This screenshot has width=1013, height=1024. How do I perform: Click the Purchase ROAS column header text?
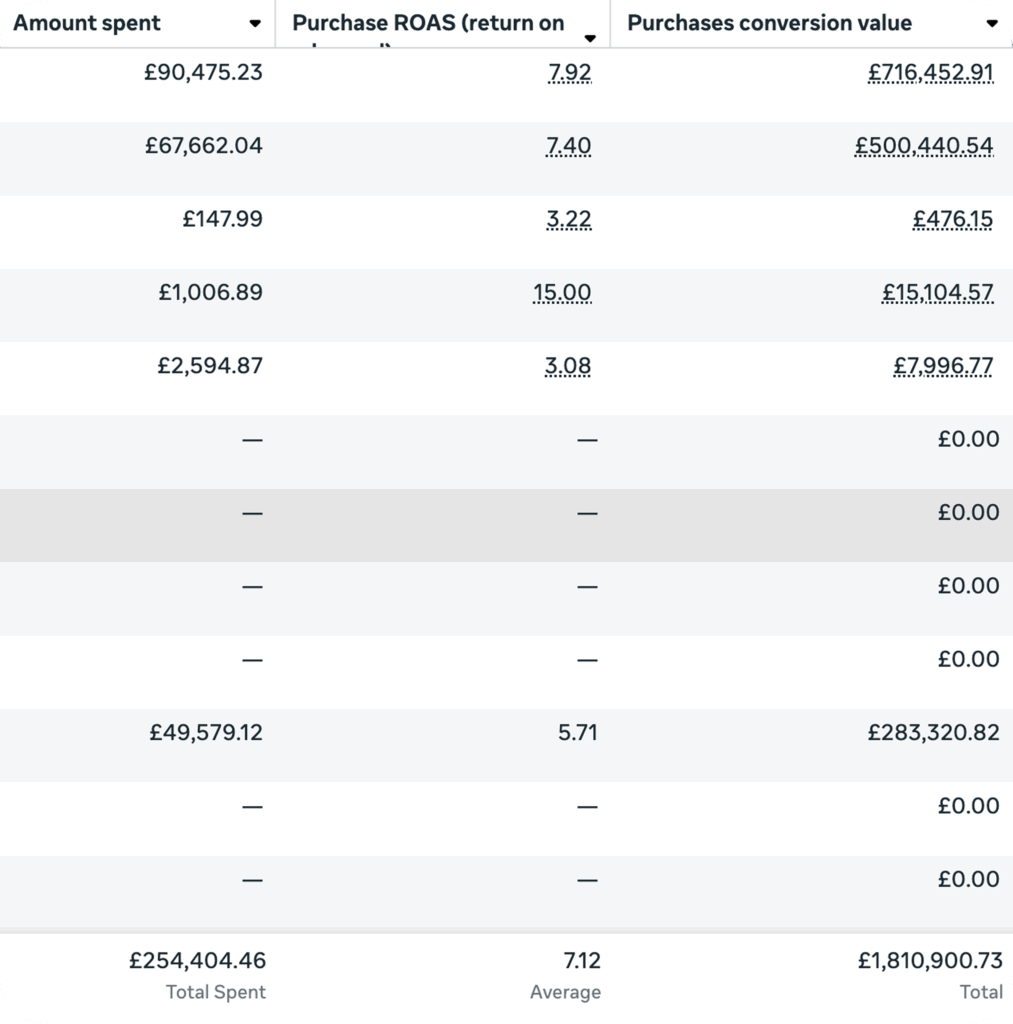pyautogui.click(x=428, y=23)
